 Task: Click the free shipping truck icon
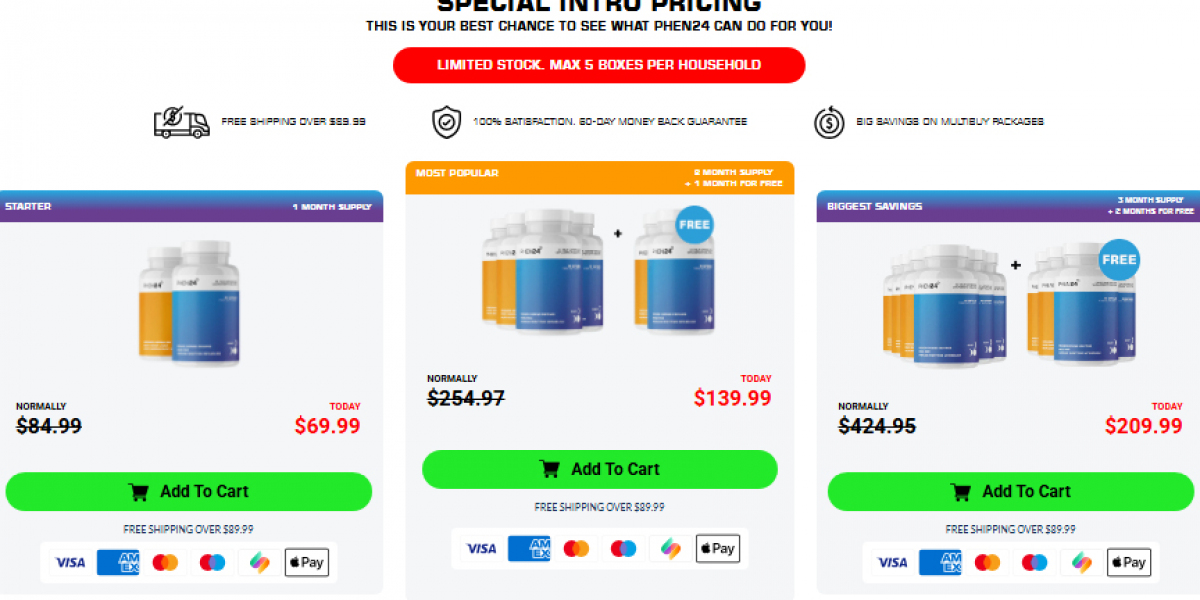(x=181, y=122)
